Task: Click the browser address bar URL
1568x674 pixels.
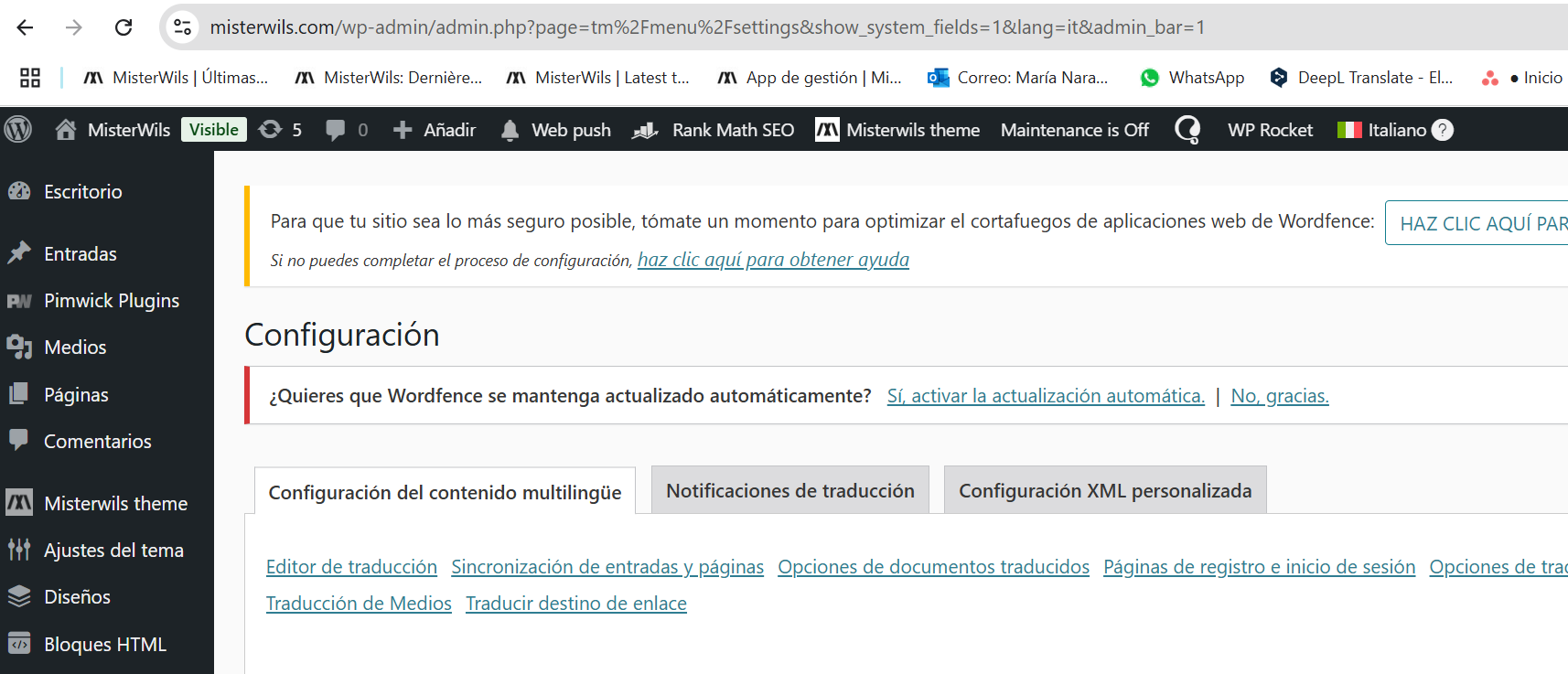Action: 707,27
